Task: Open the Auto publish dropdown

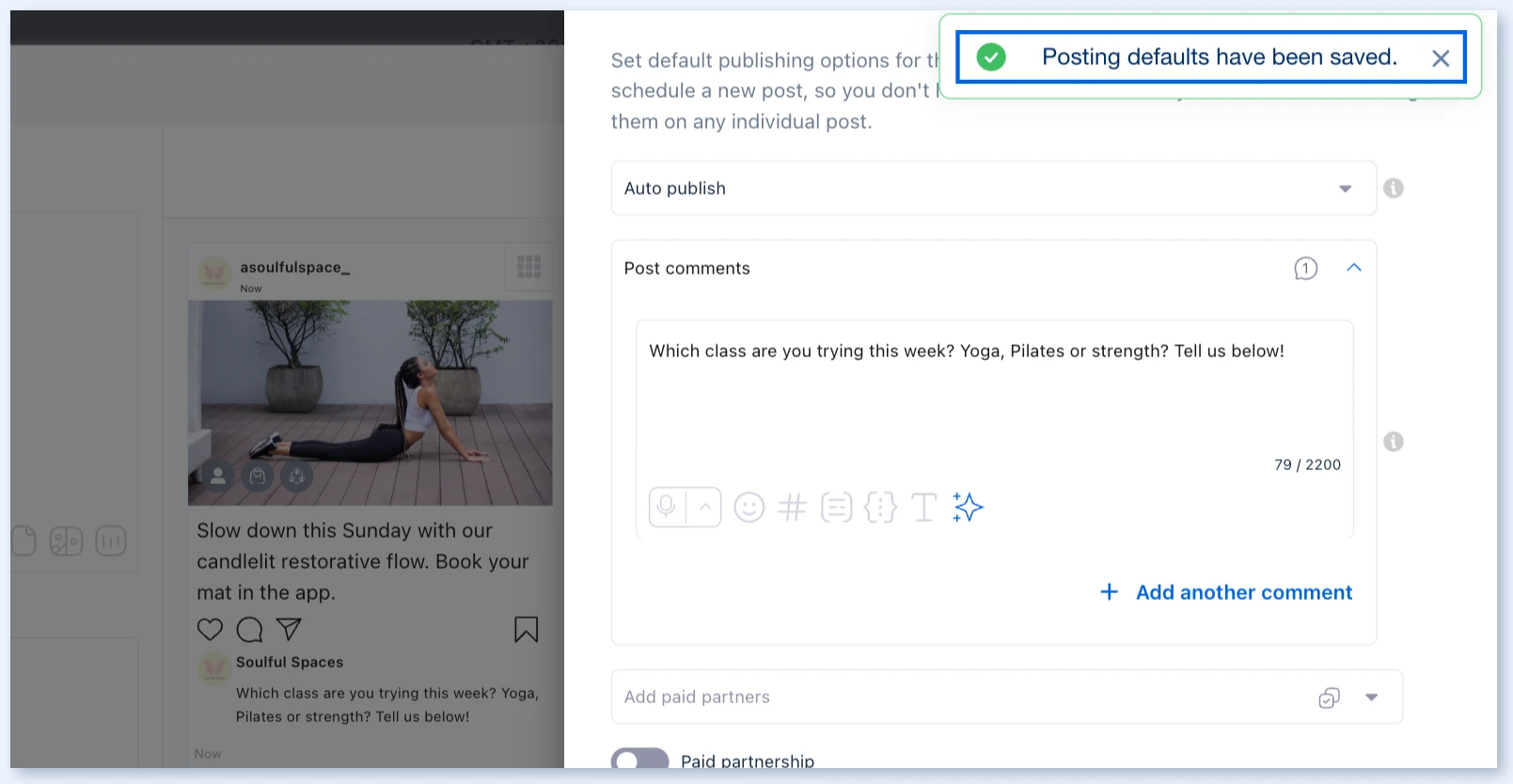Action: tap(993, 188)
